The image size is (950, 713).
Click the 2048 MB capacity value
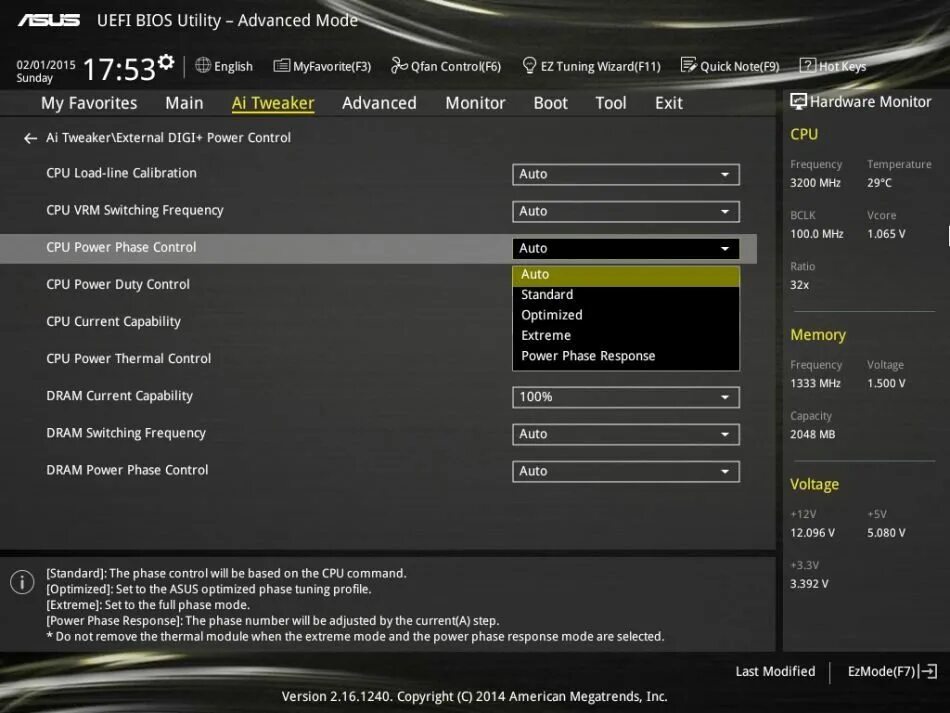[x=812, y=434]
